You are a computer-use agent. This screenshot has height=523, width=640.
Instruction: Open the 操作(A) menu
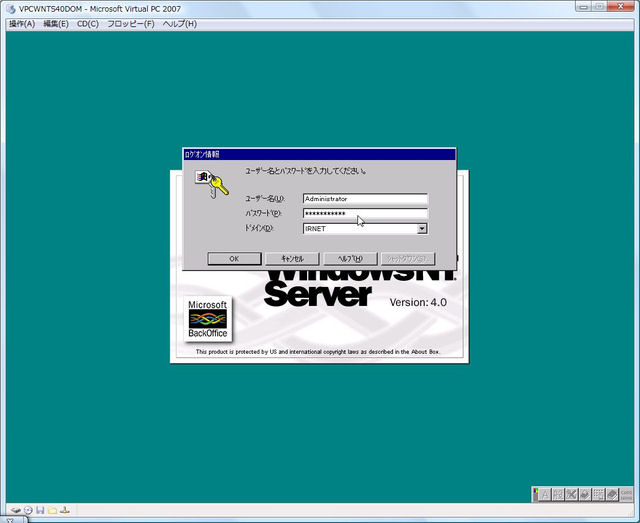coord(22,24)
